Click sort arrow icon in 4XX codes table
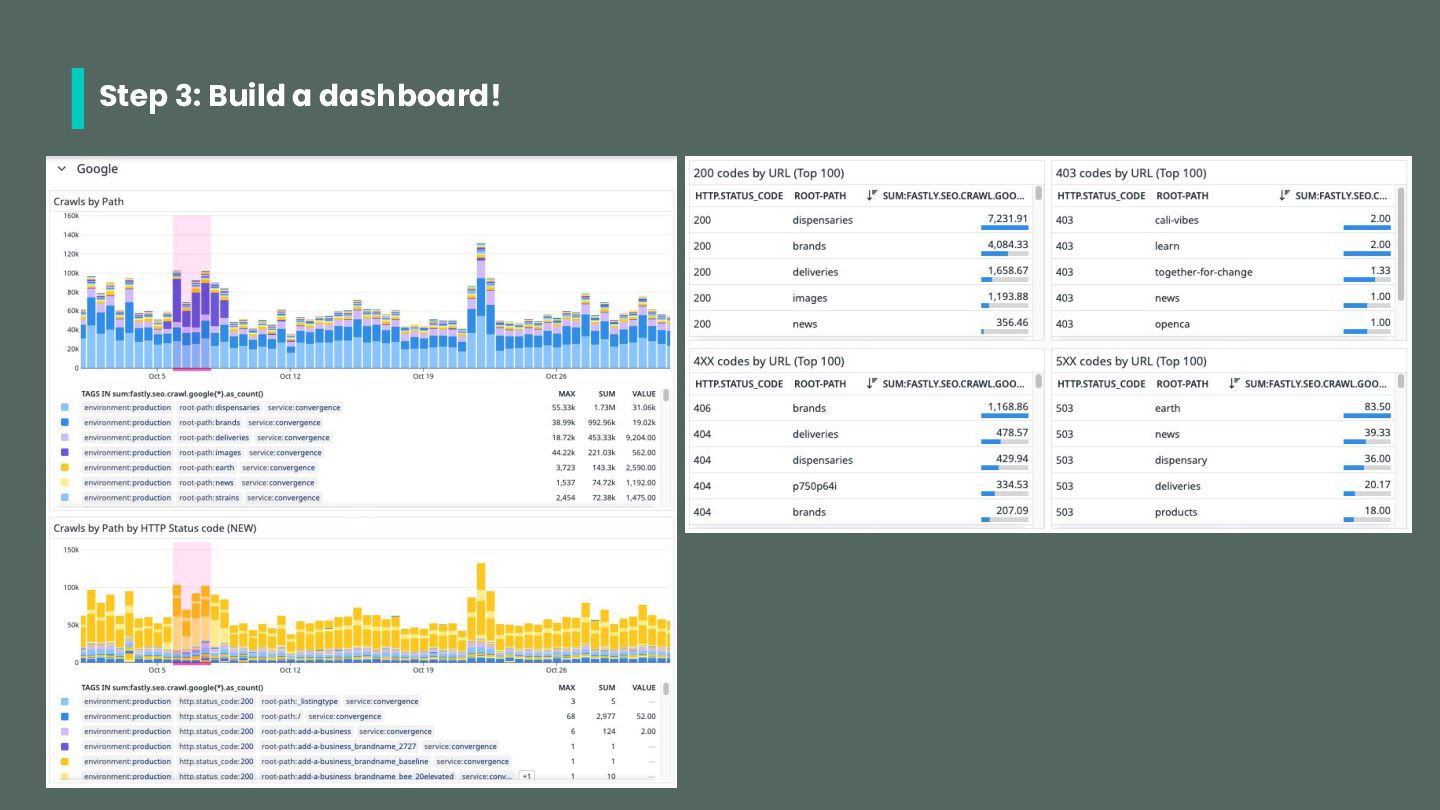 (x=872, y=384)
